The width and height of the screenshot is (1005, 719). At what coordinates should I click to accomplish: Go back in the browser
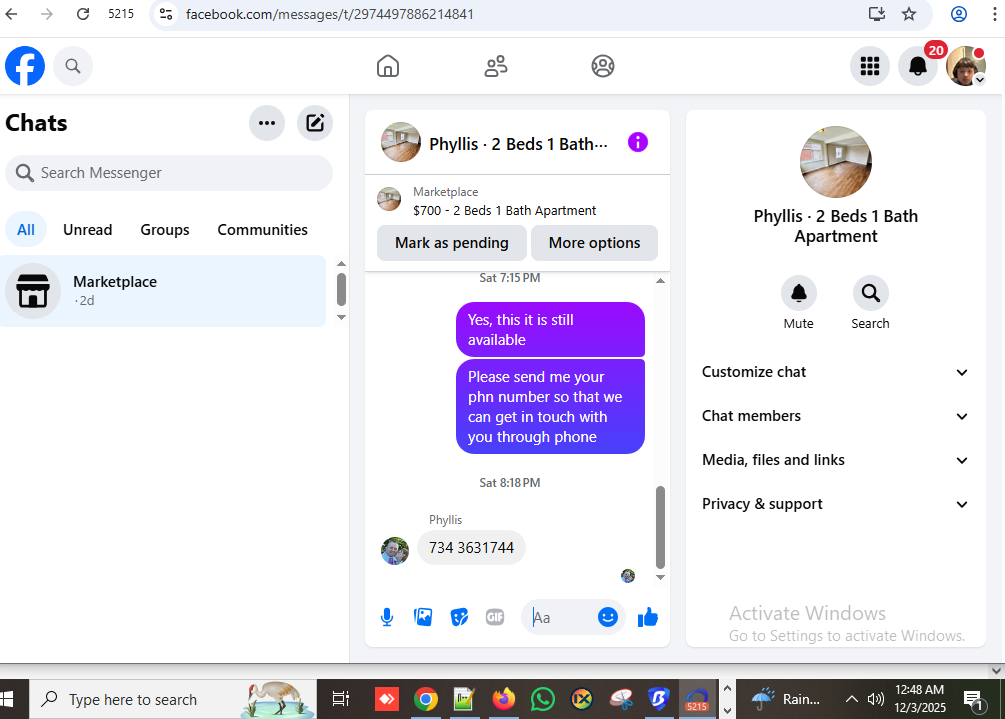click(12, 14)
